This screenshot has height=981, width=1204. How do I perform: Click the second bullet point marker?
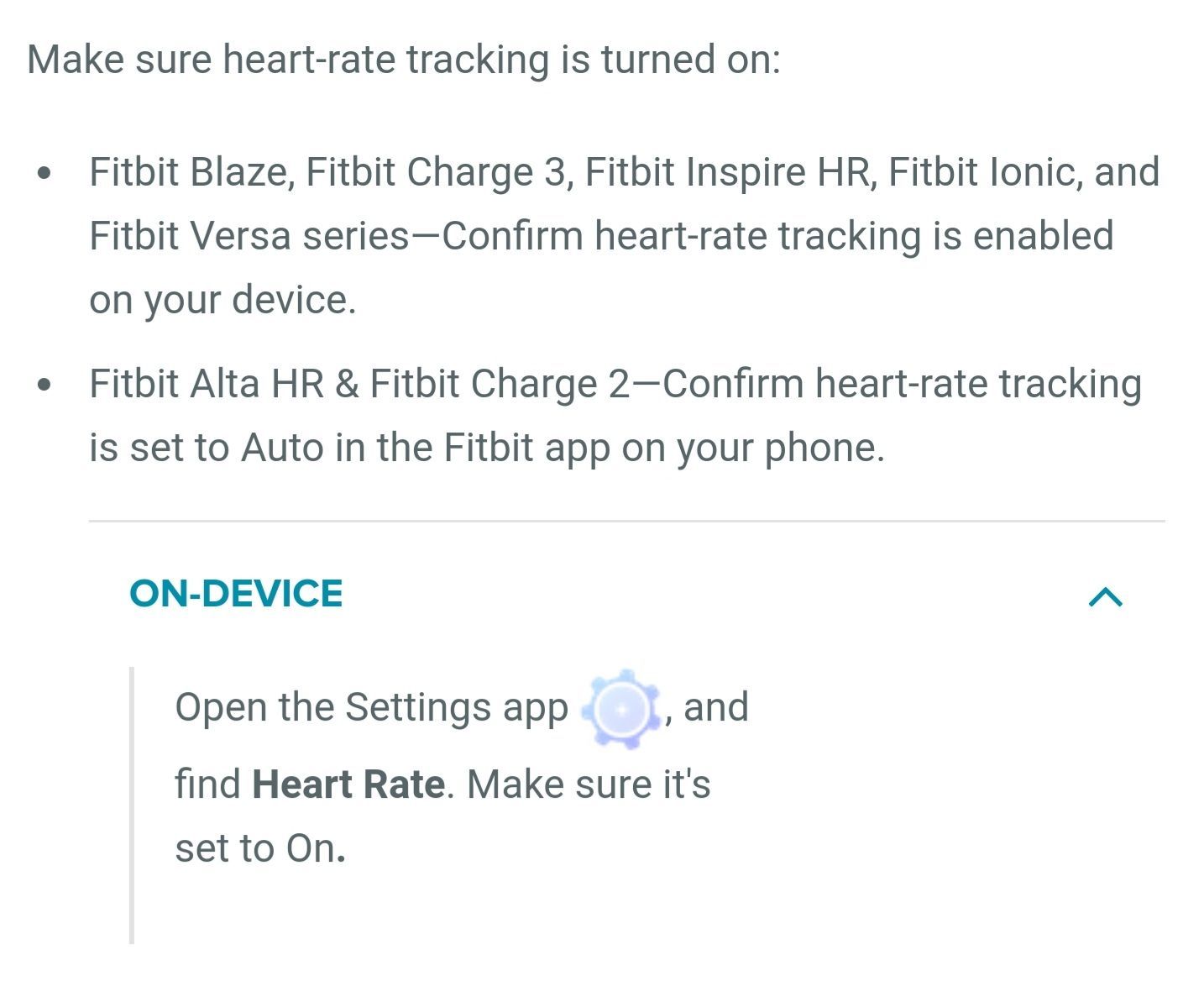click(44, 385)
